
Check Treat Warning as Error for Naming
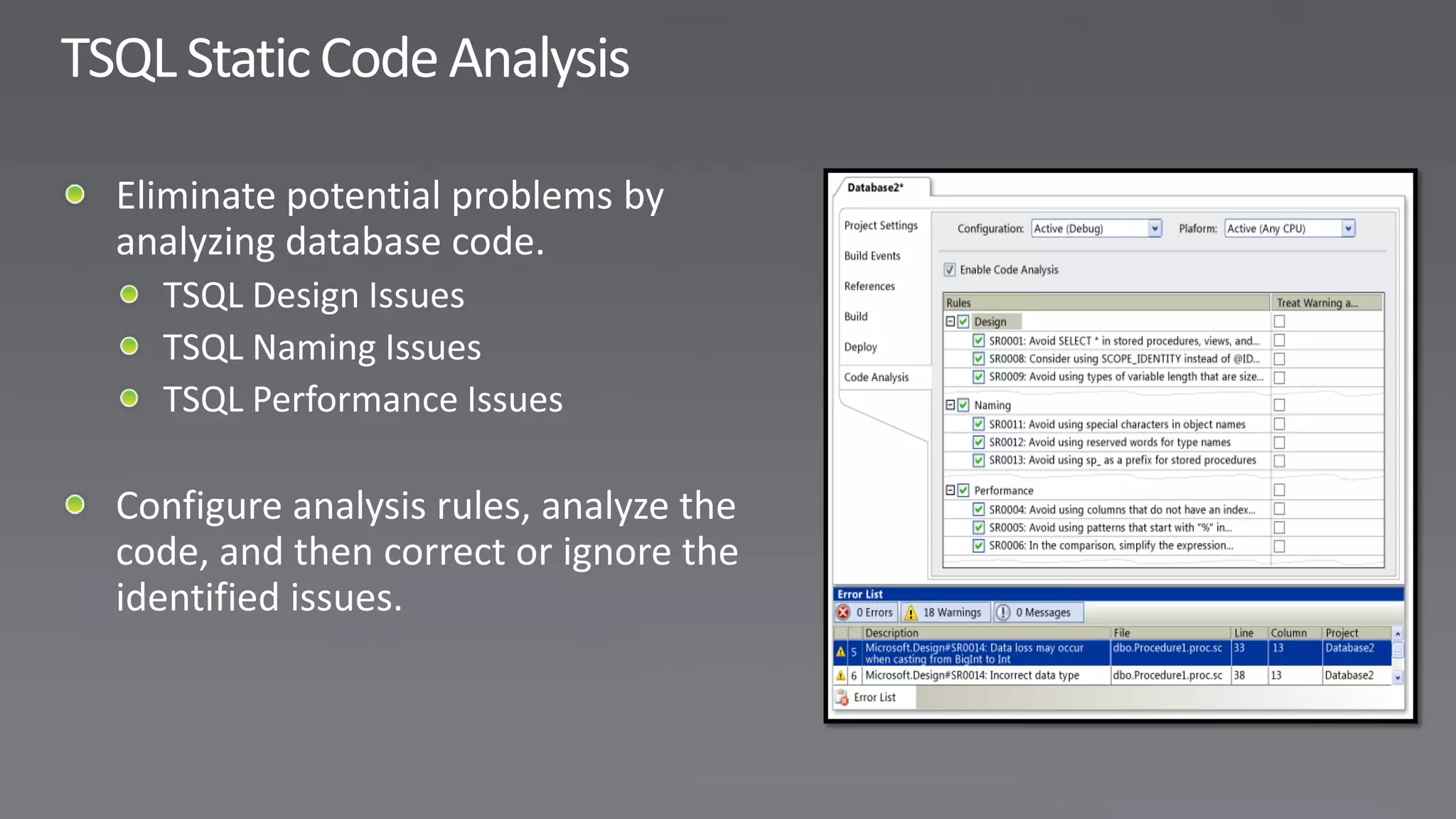1279,405
